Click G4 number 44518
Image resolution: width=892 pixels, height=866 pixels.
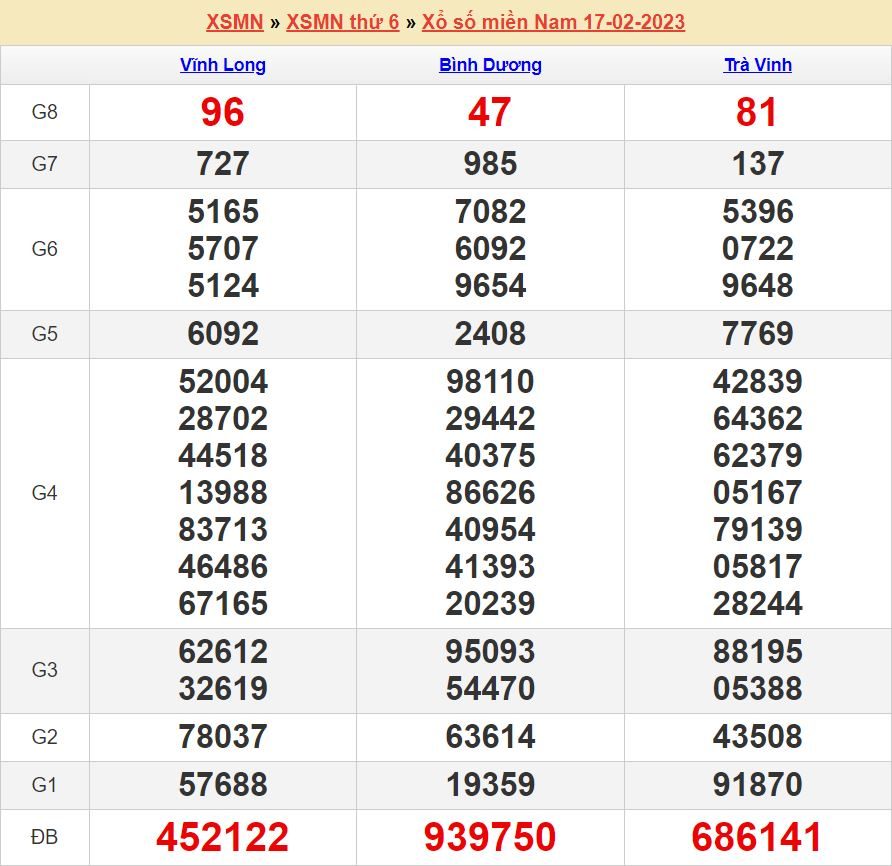[223, 456]
